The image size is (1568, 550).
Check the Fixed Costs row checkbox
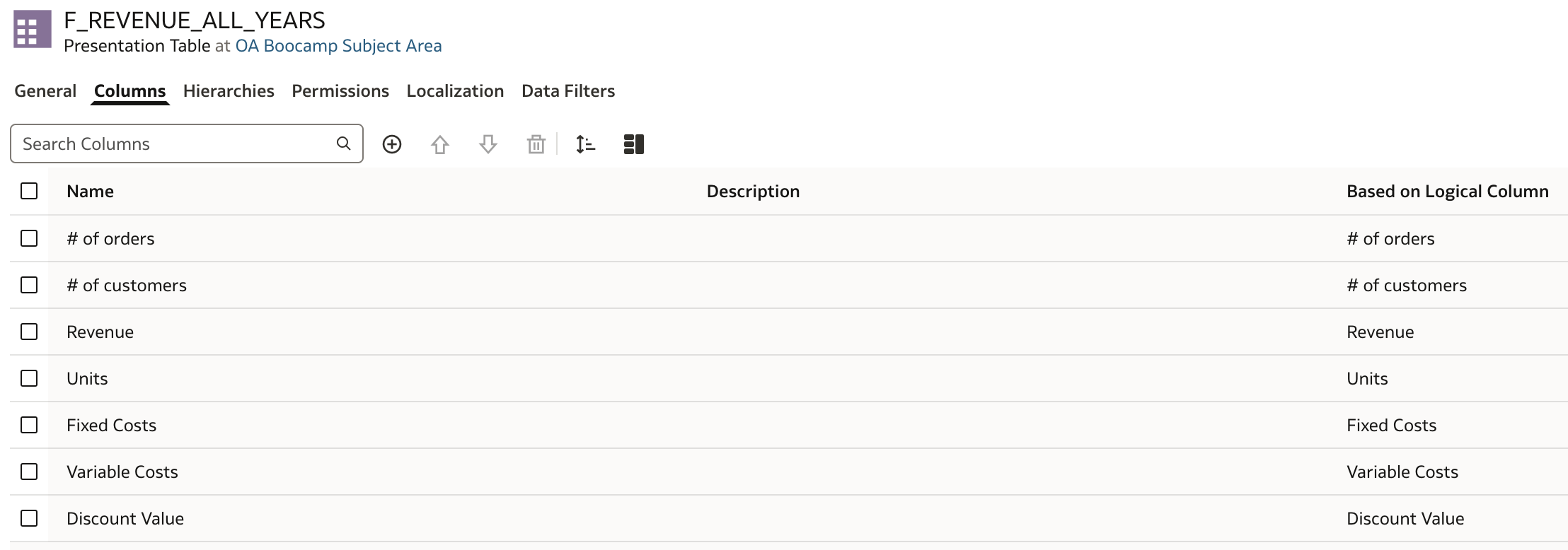[29, 425]
